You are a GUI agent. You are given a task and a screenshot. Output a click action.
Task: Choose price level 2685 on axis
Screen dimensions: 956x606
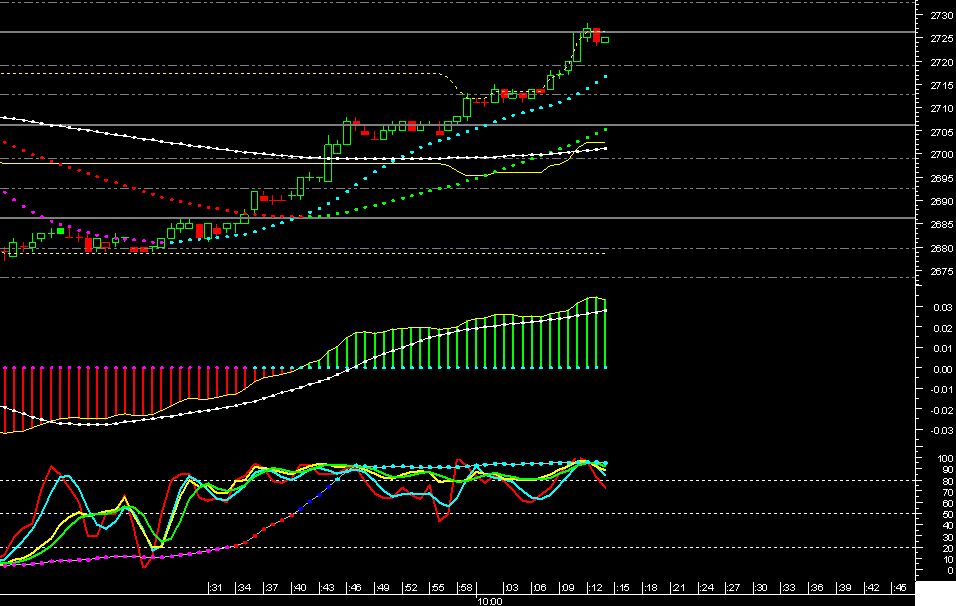[x=941, y=225]
